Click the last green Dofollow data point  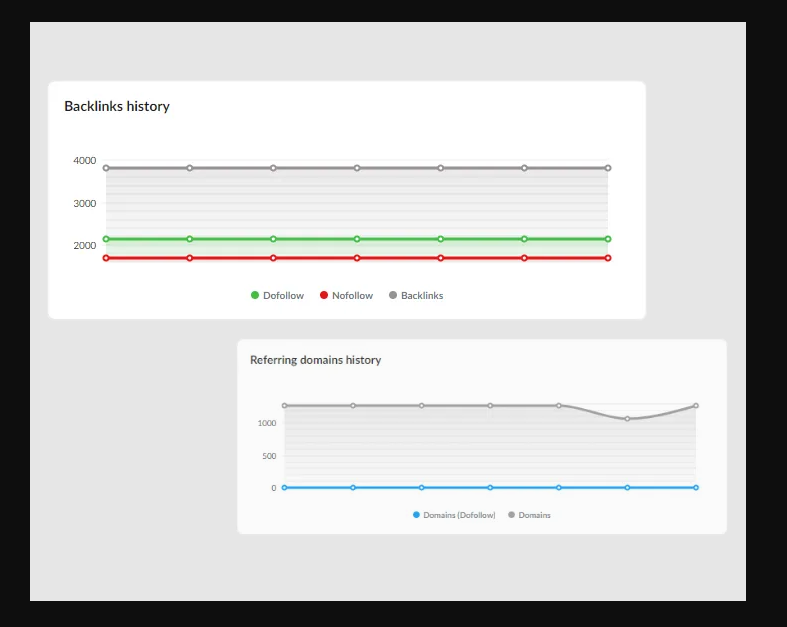click(608, 239)
